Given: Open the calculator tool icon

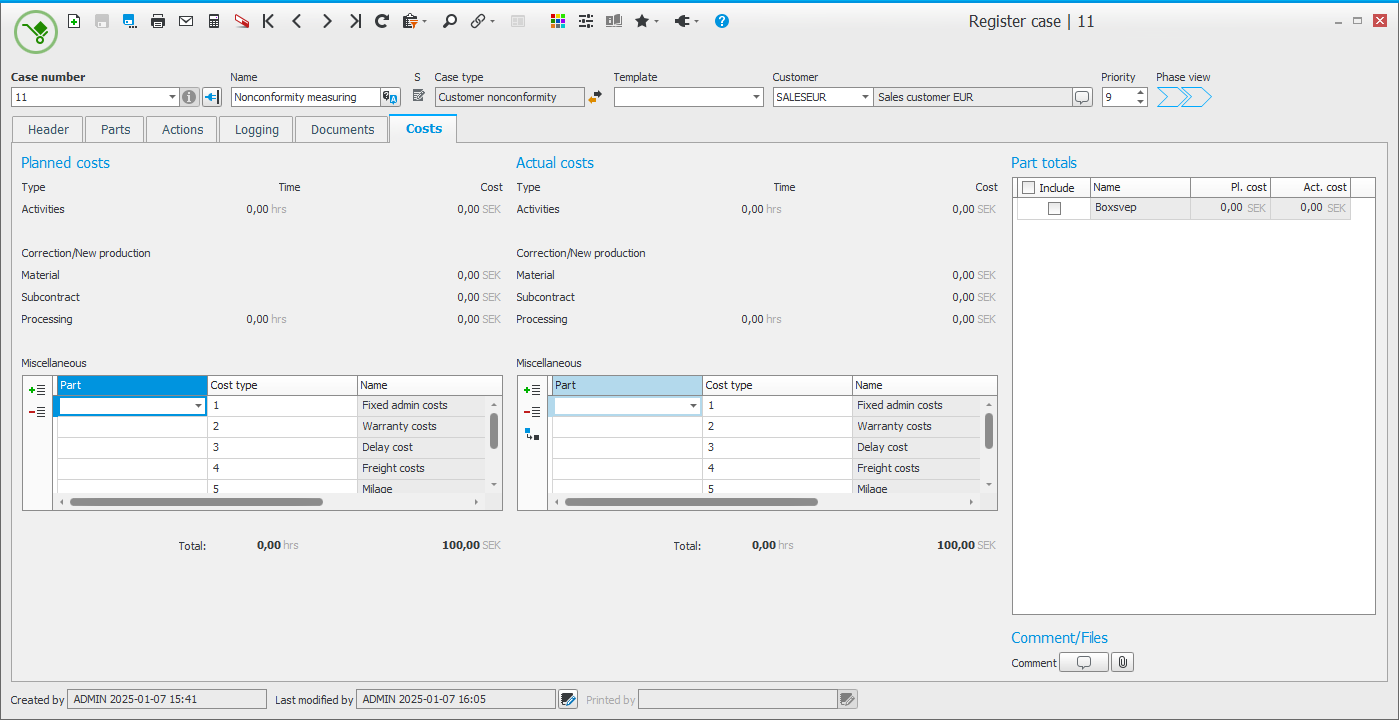Looking at the screenshot, I should coord(214,21).
